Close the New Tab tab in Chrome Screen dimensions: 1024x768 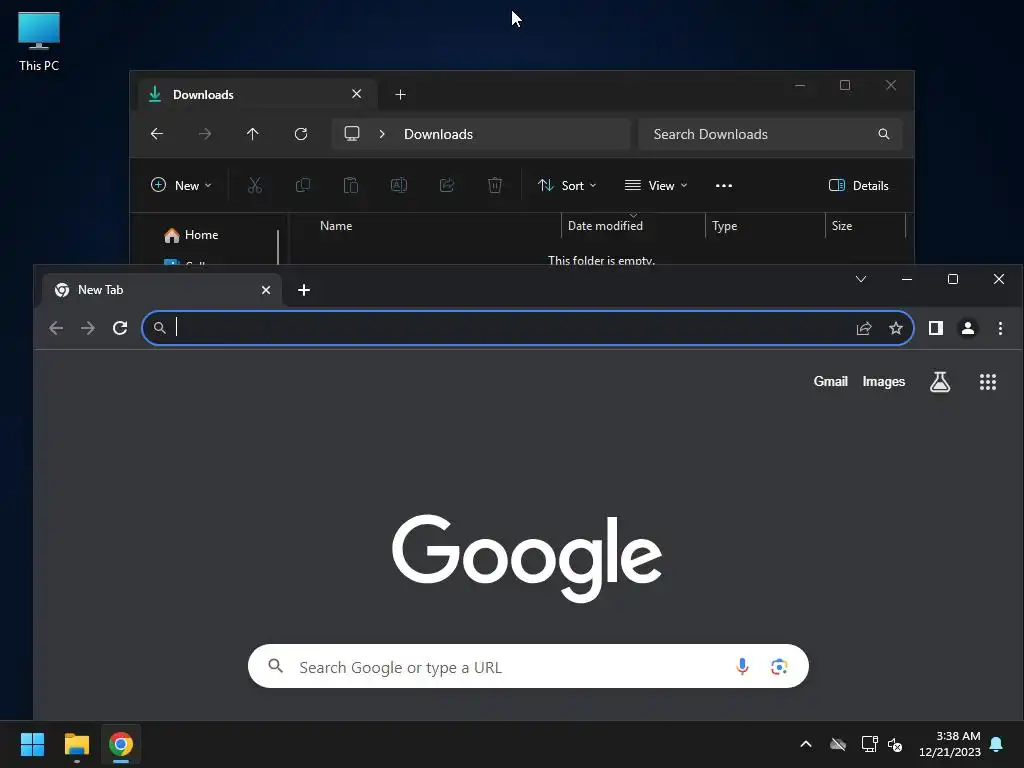(266, 290)
